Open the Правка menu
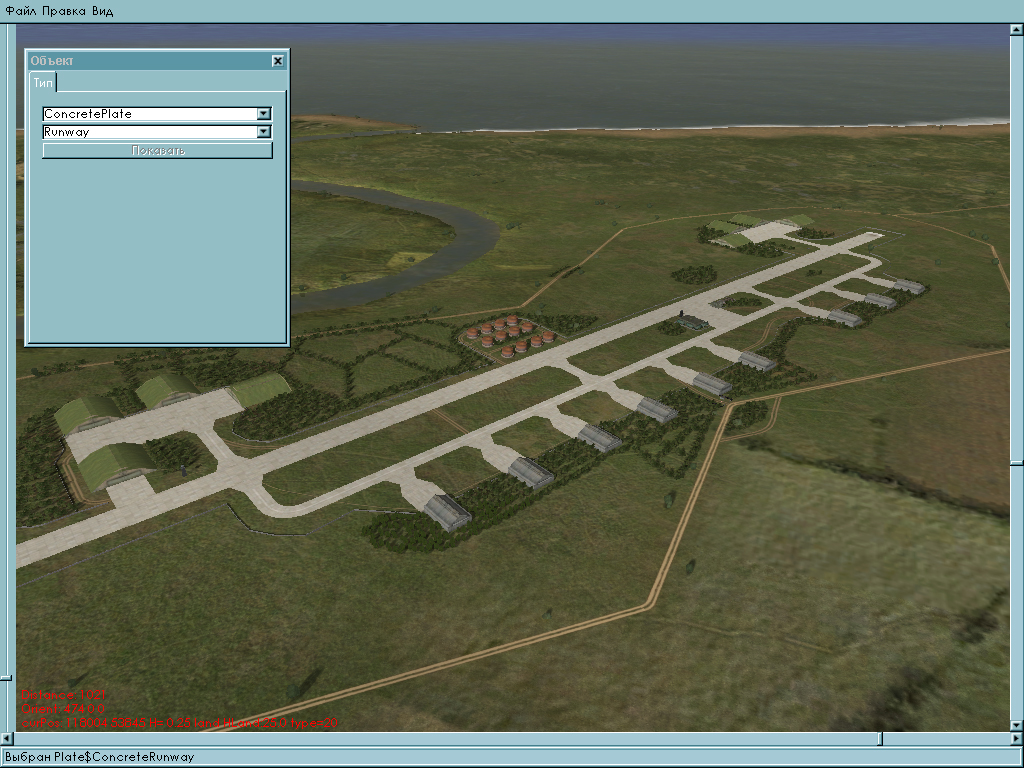 tap(63, 11)
